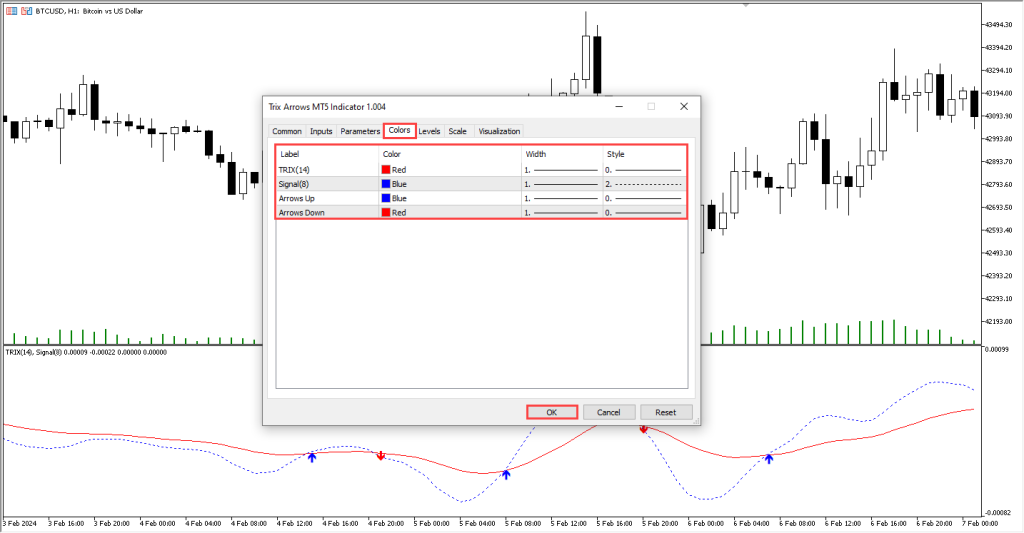Click the BTCUSD, H1 chart title text
The image size is (1024, 533).
click(89, 11)
